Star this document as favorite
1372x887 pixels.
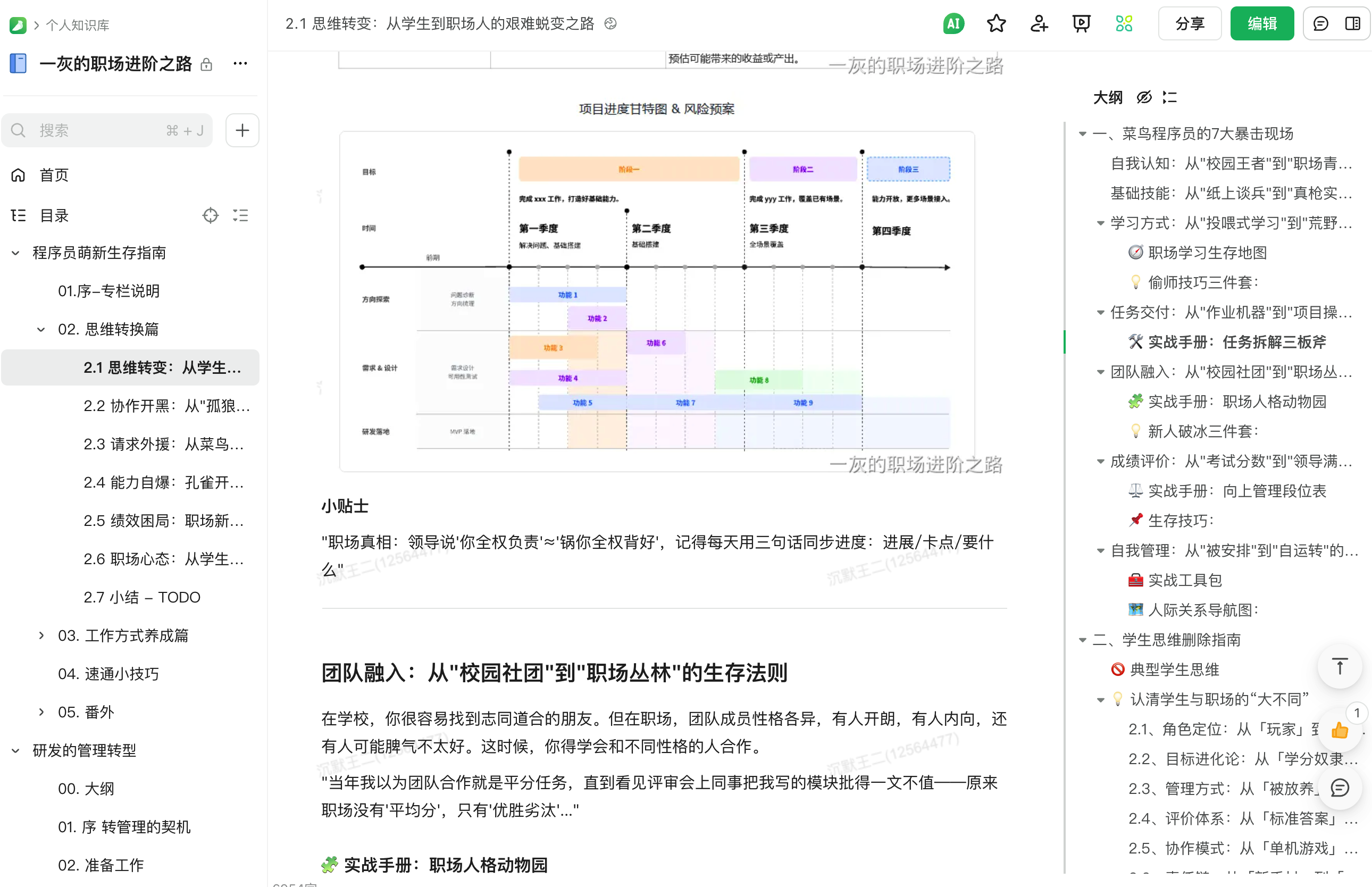click(x=996, y=23)
